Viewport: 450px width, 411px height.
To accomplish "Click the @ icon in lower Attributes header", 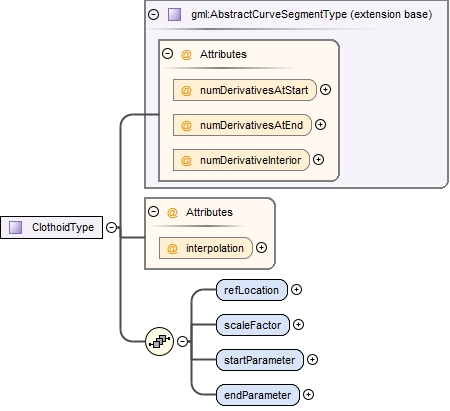I will point(172,212).
